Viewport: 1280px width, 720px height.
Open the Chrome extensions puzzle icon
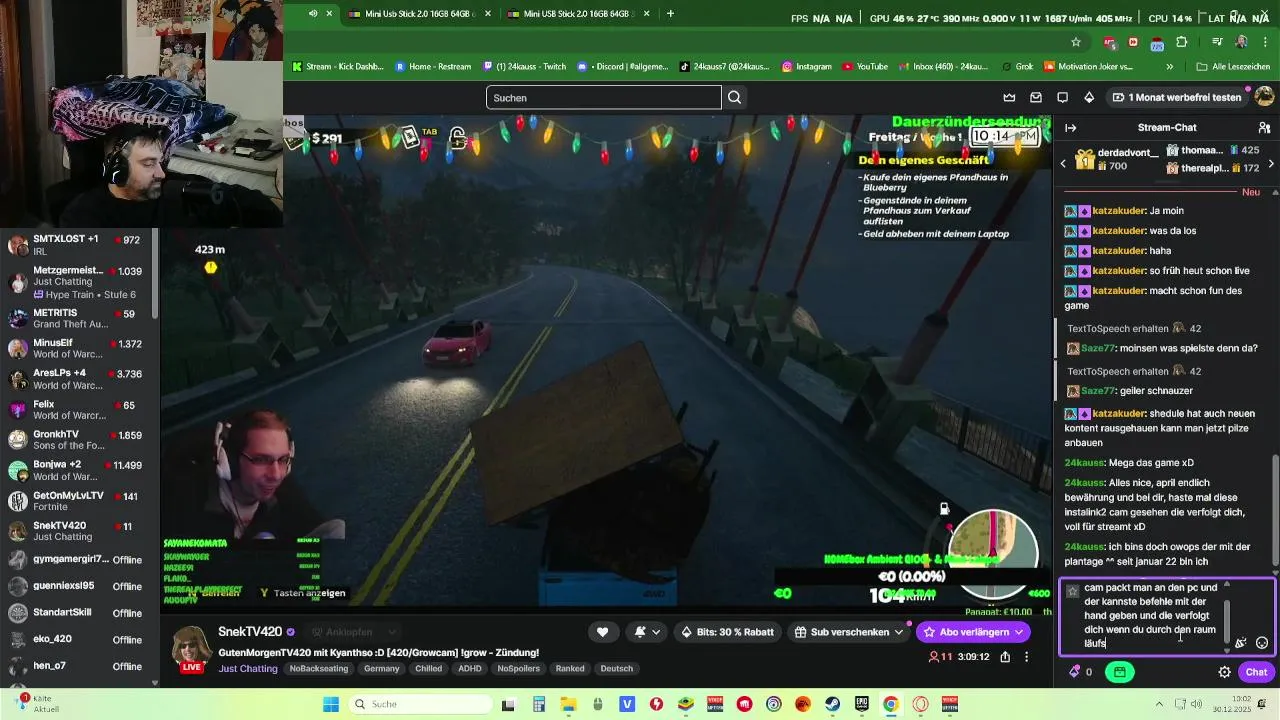(x=1182, y=42)
